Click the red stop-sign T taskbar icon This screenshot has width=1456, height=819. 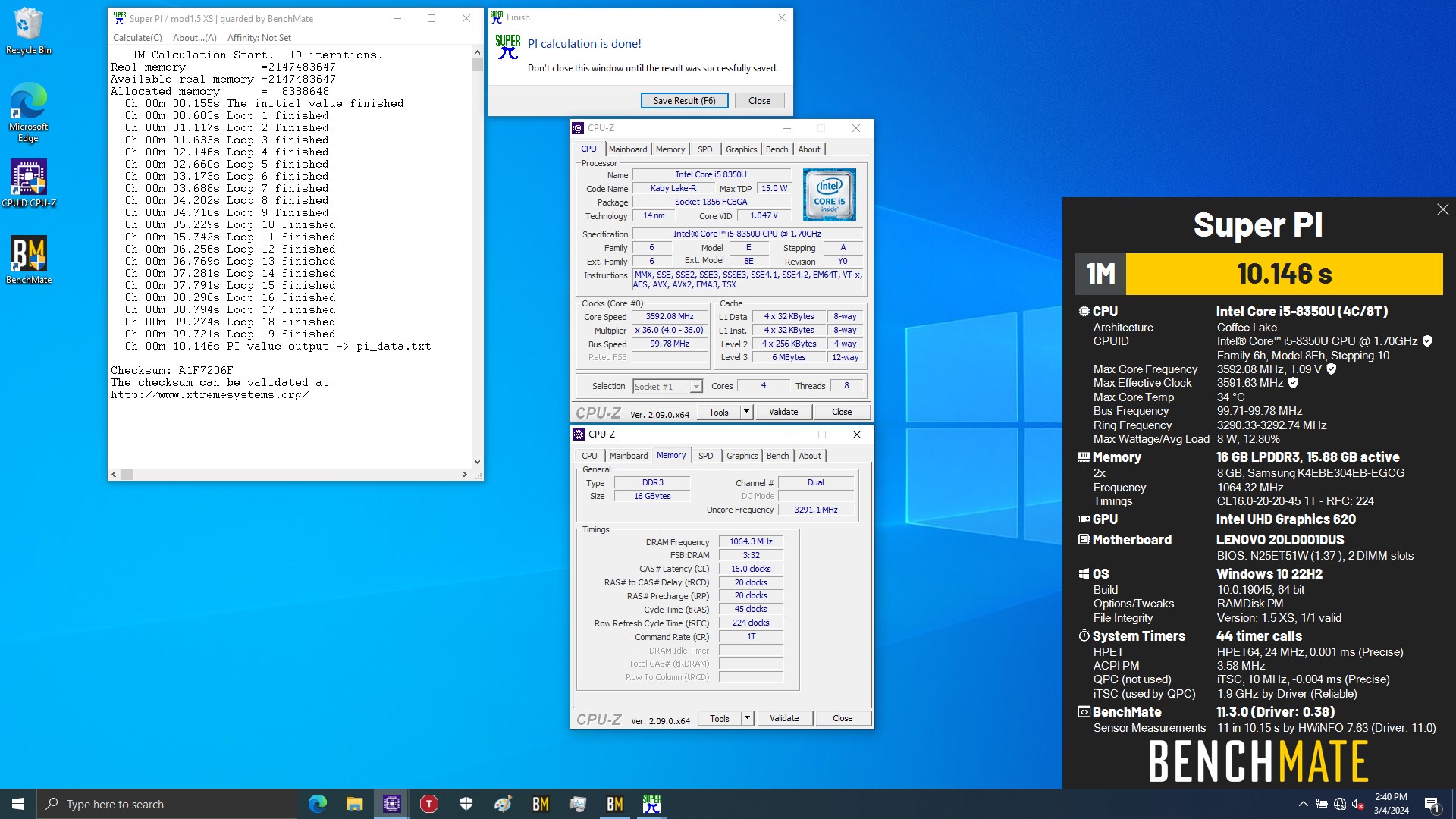click(x=429, y=804)
